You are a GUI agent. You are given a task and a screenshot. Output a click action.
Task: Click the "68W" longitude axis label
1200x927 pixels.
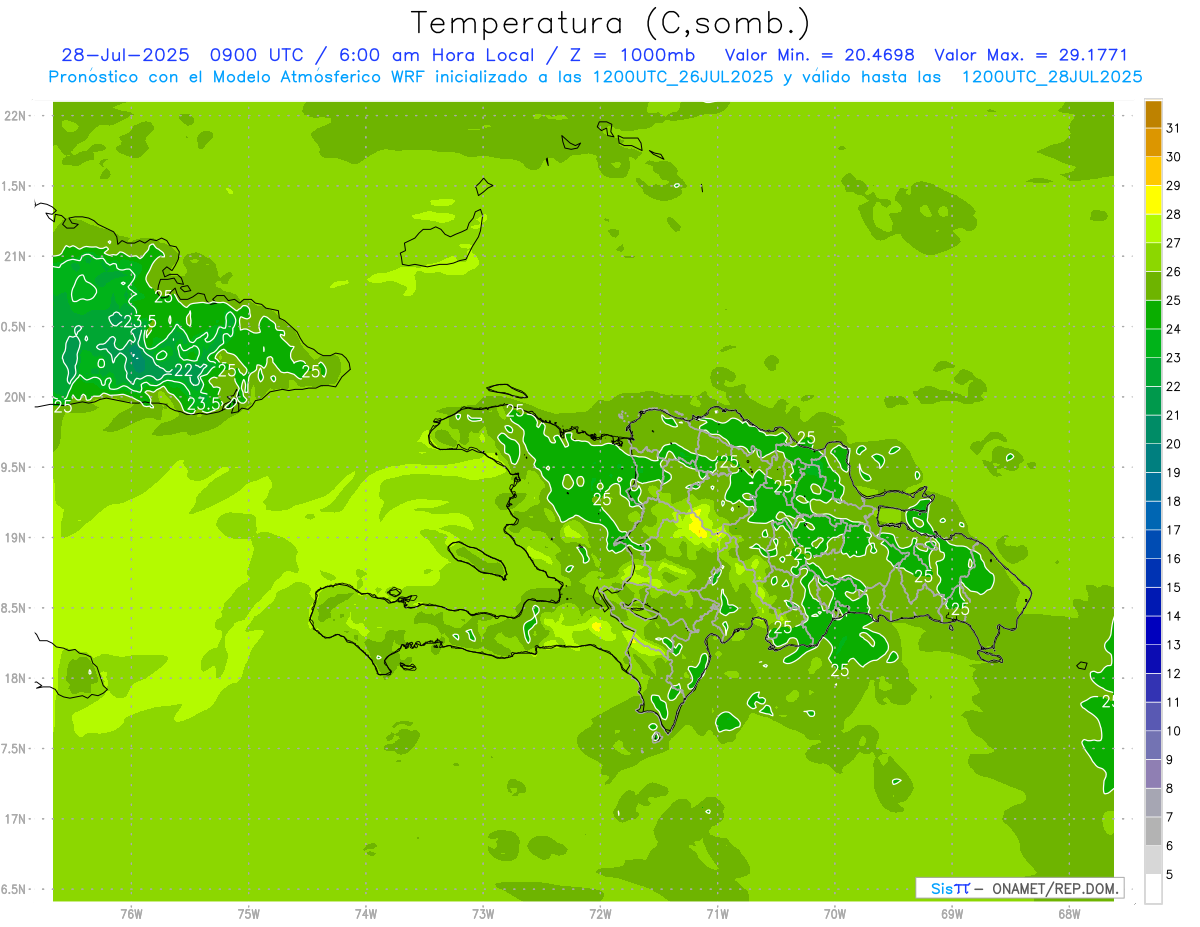[1069, 914]
